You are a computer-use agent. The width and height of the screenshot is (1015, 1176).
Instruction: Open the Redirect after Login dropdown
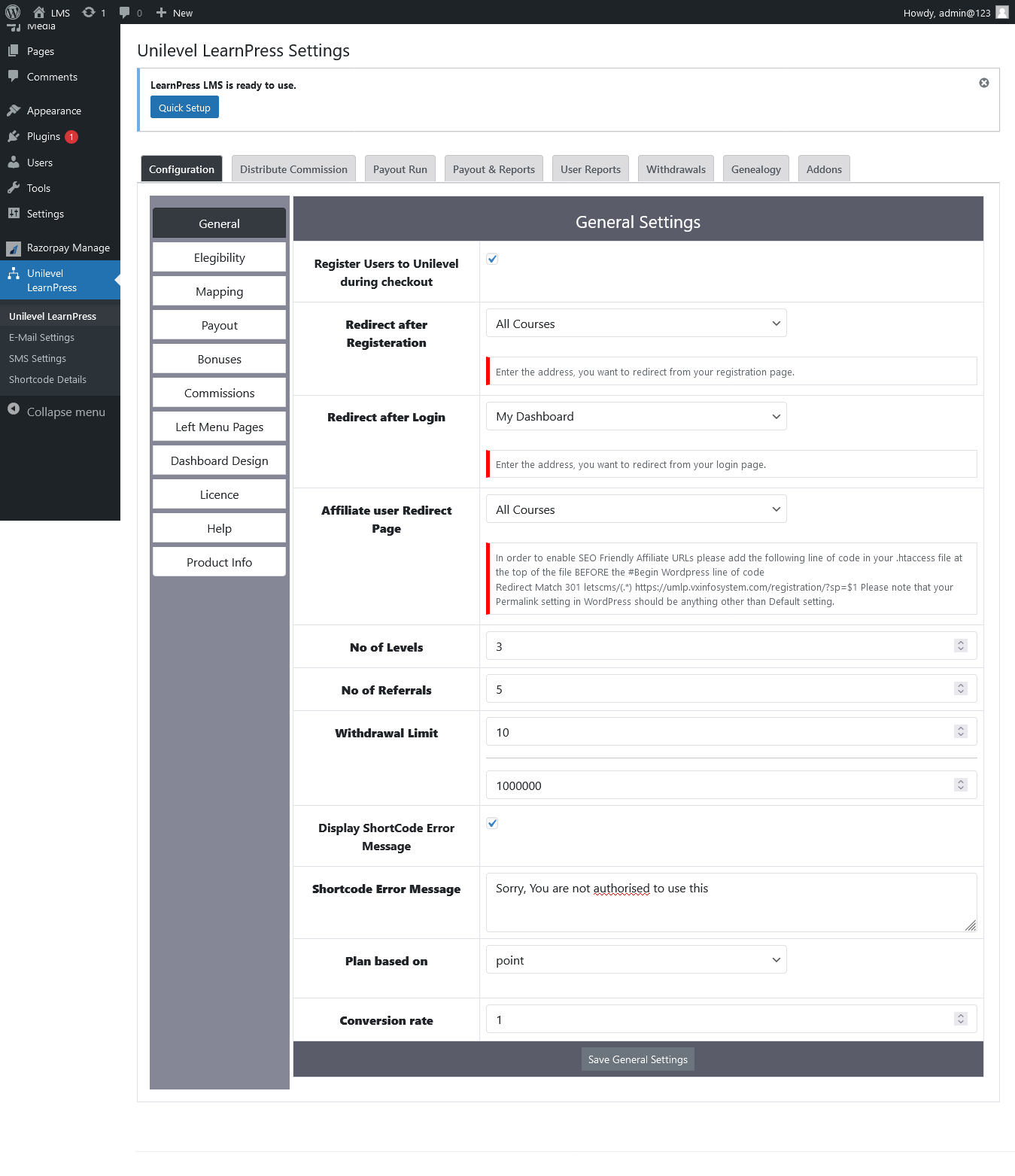tap(636, 416)
